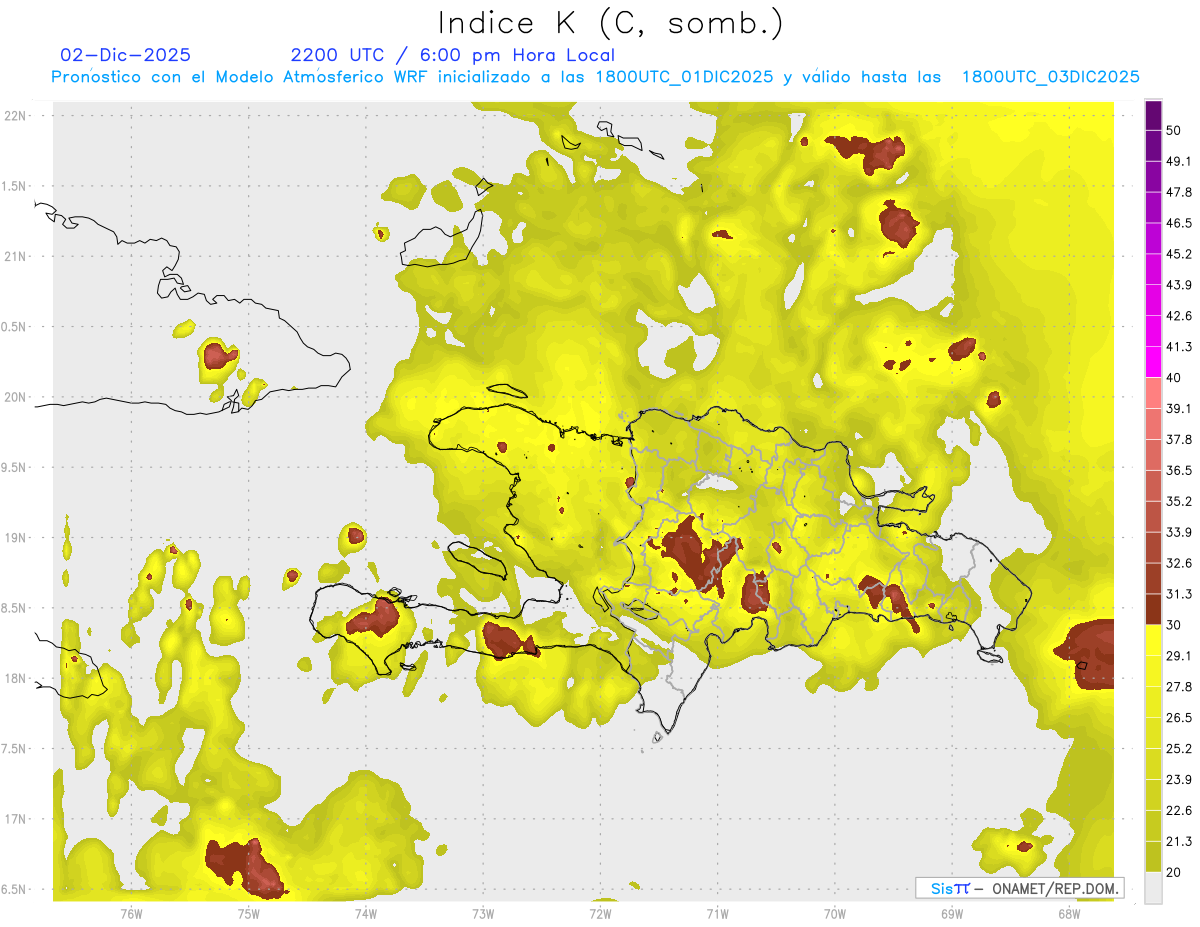Click the '72W' longitude label
The width and height of the screenshot is (1200, 927).
tap(600, 913)
